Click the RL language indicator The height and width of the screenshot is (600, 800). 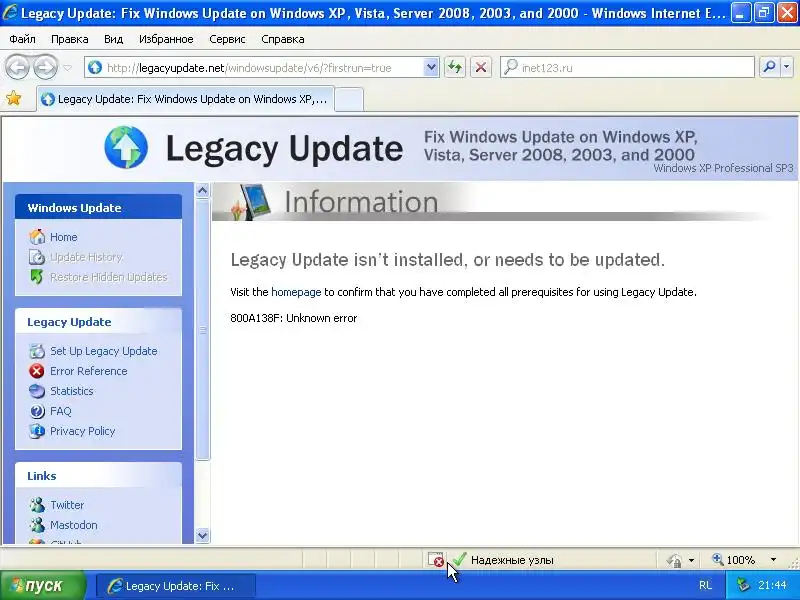click(x=706, y=585)
